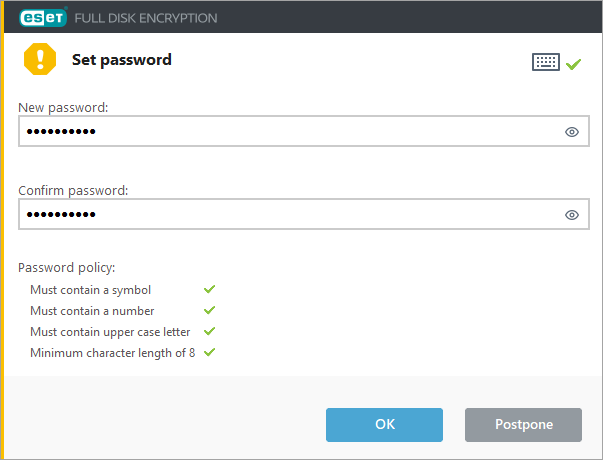This screenshot has width=603, height=460.
Task: Click the green keyboard check mark
Action: [x=573, y=64]
